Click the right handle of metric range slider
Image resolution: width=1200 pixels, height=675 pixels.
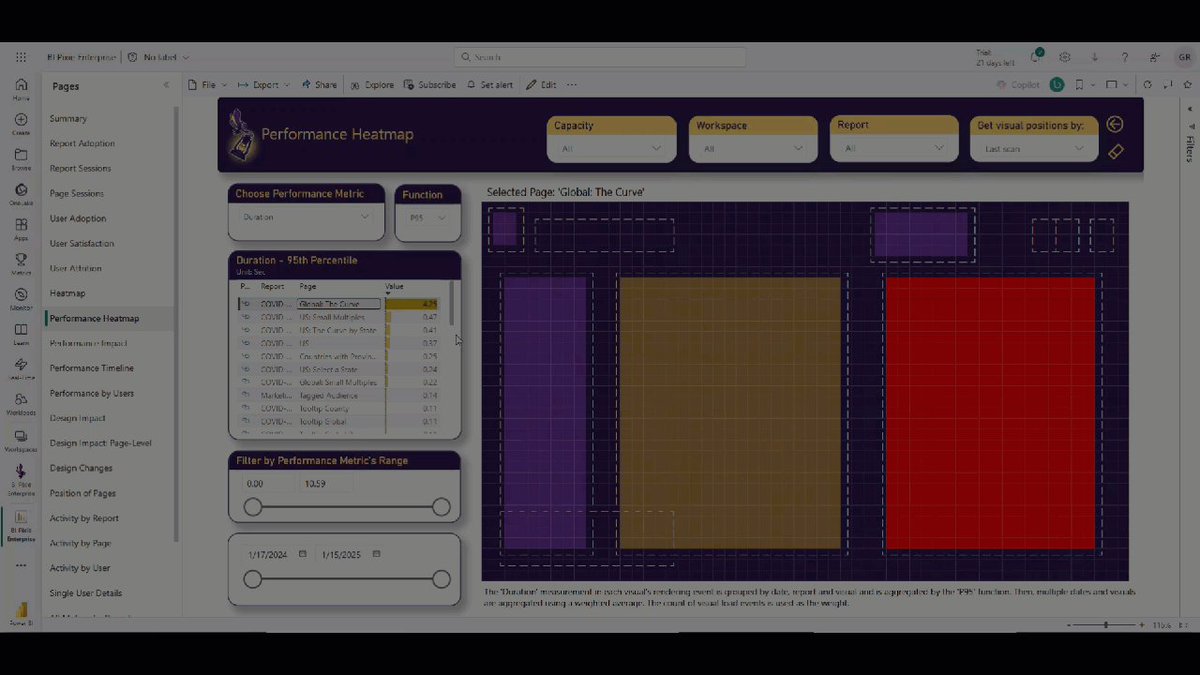click(441, 508)
